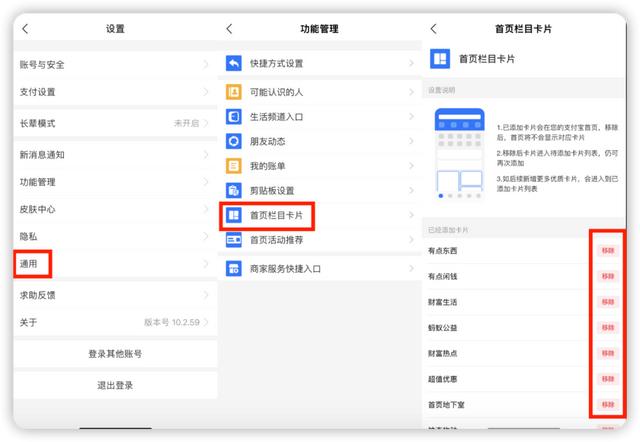Expand chevron beside 商家服务快捷入口
The height and width of the screenshot is (442, 640).
click(x=411, y=269)
